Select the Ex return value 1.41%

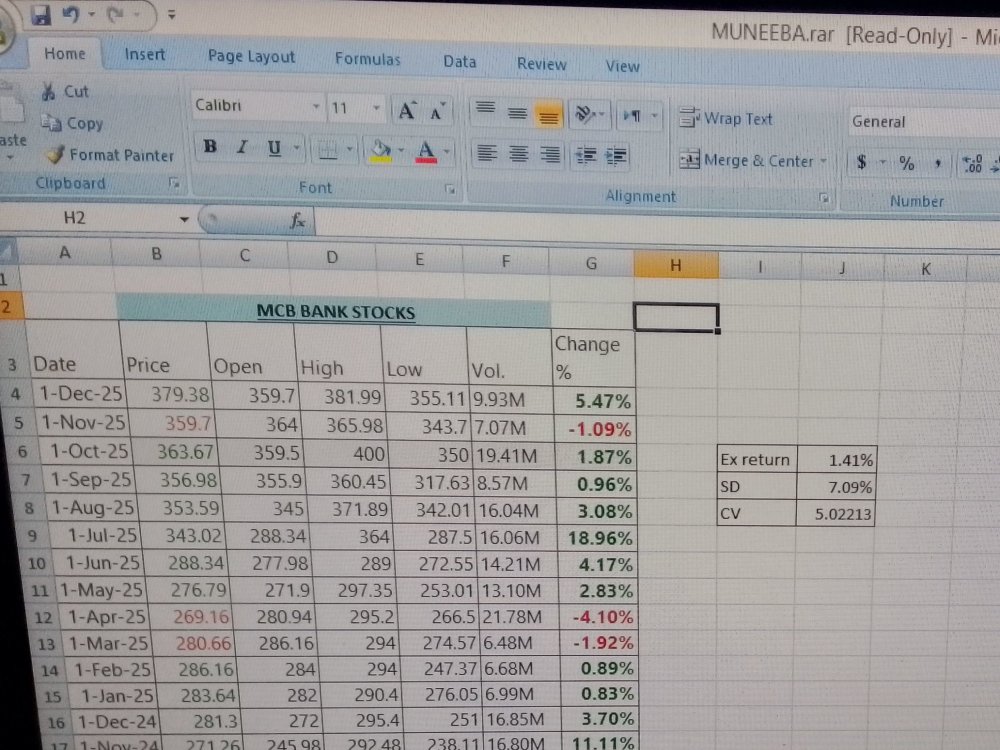(837, 460)
